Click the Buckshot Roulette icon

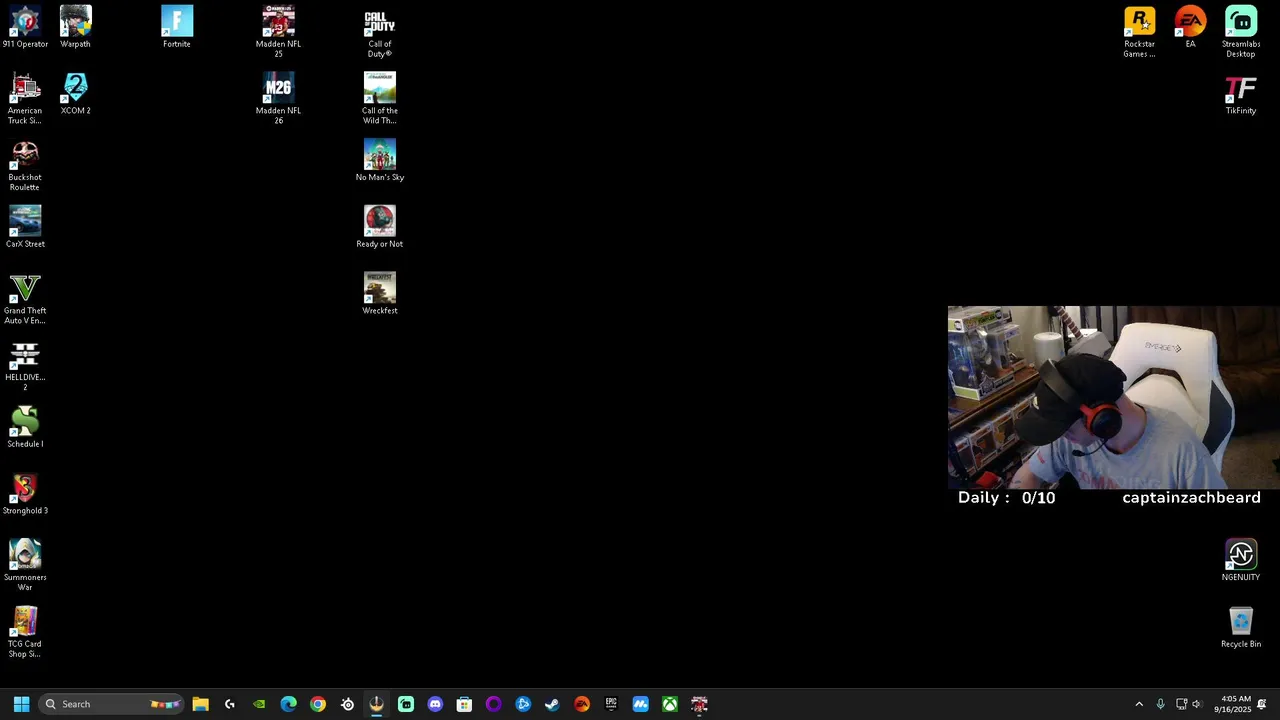point(25,165)
